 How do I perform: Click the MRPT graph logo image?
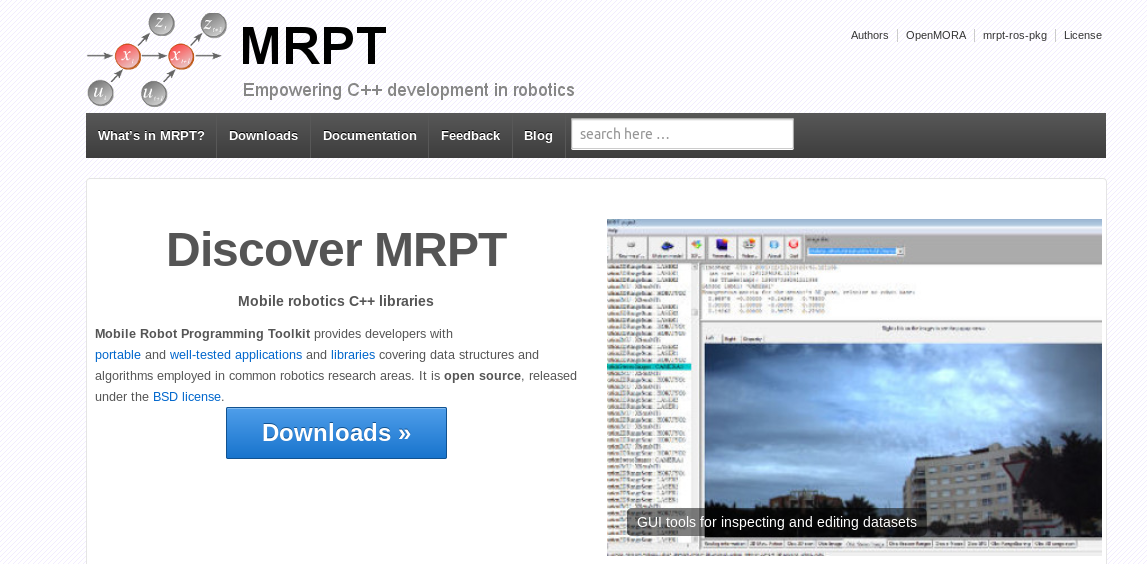tap(156, 60)
